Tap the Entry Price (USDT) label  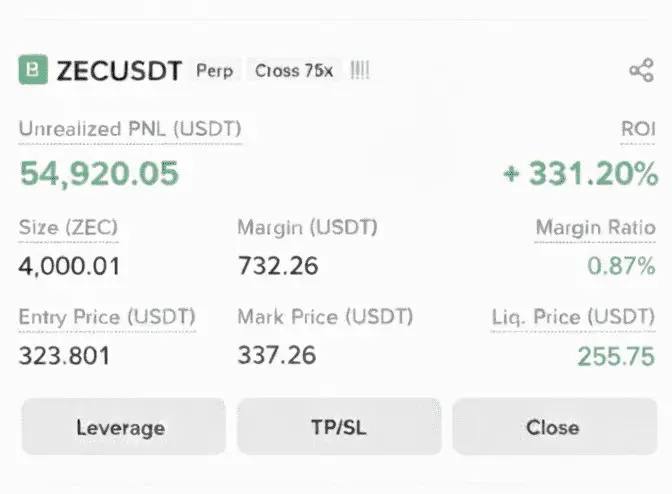(107, 317)
